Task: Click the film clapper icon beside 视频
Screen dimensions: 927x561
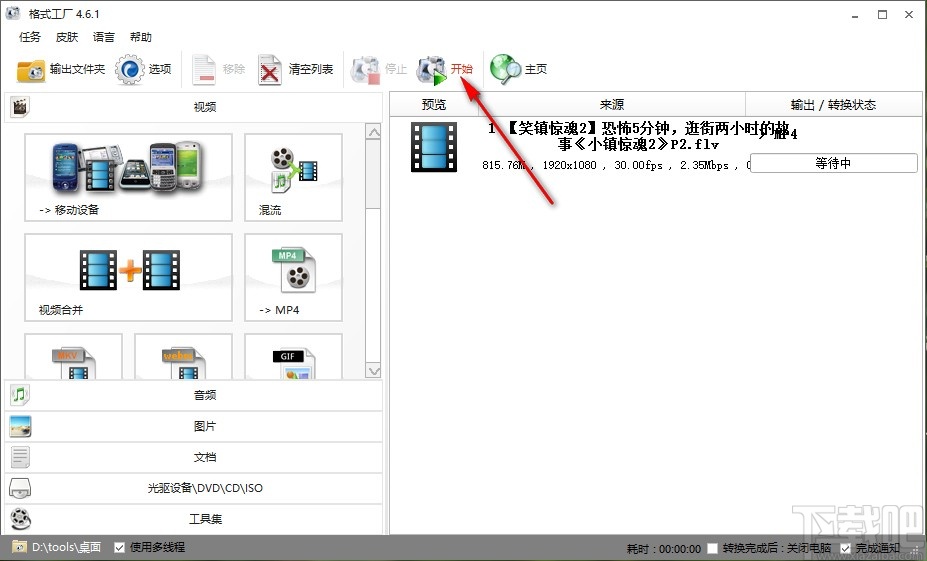Action: pos(20,107)
